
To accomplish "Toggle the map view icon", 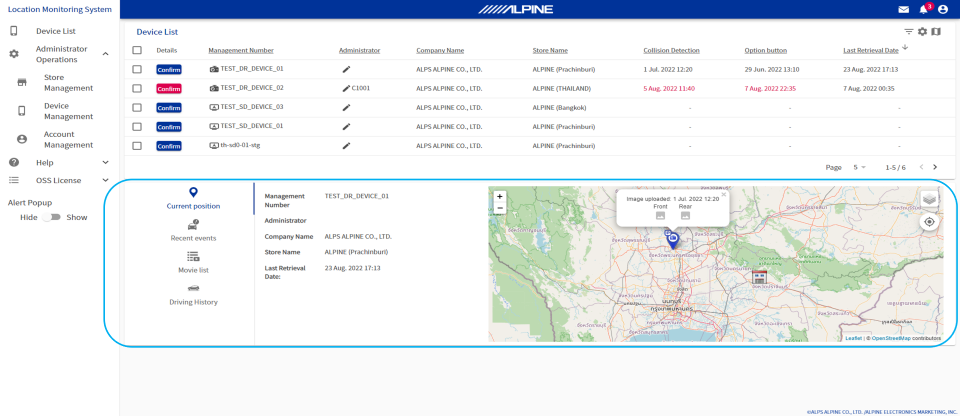I will tap(936, 32).
